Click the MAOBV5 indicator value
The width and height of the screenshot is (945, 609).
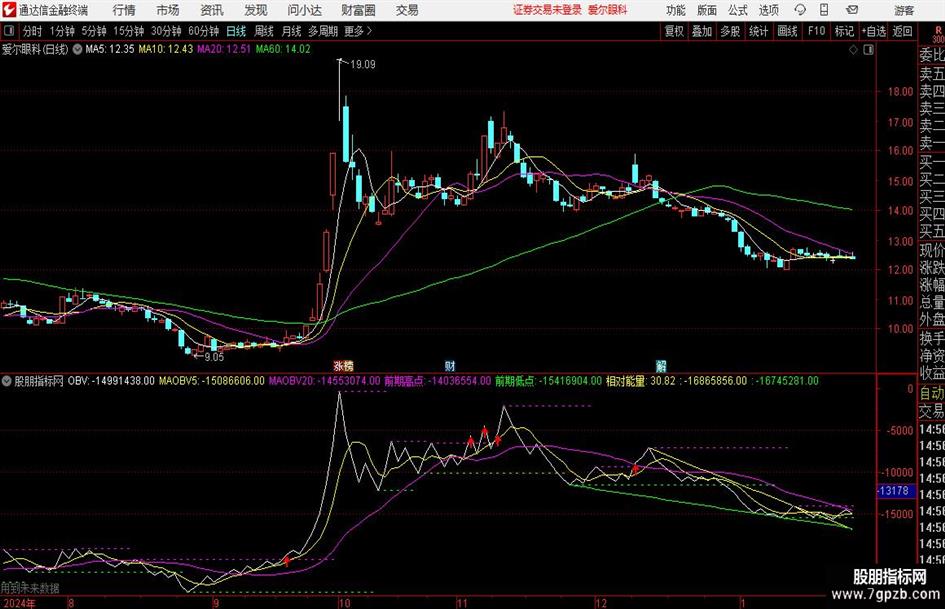[x=212, y=381]
